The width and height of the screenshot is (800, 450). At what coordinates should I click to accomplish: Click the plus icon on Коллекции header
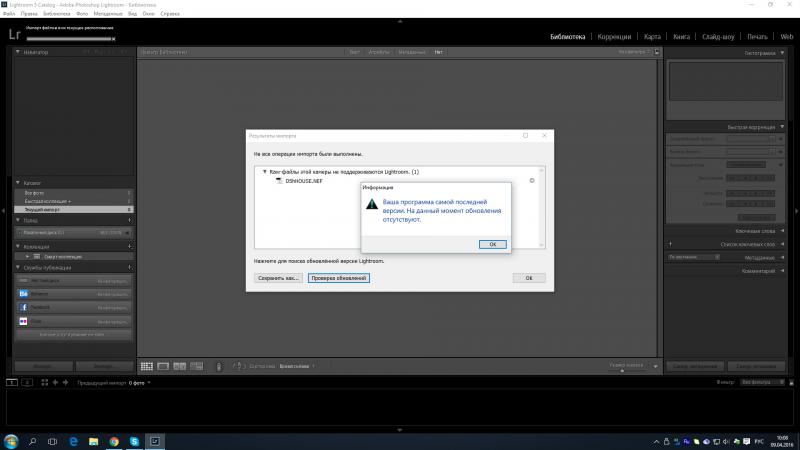(130, 246)
